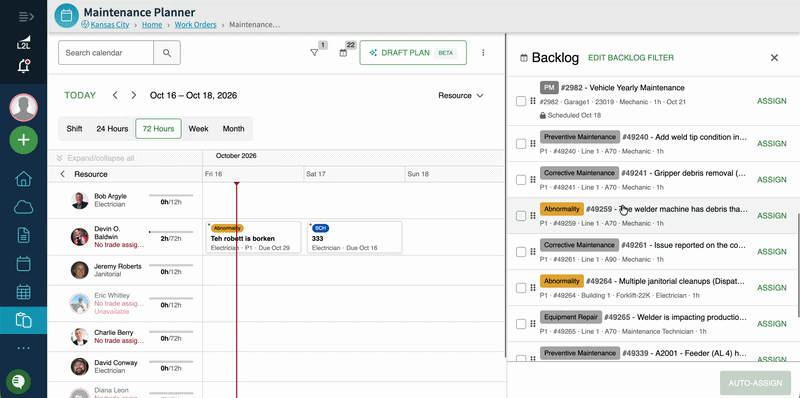
Task: Click the DRAFT PLAN beta button
Action: pos(413,53)
